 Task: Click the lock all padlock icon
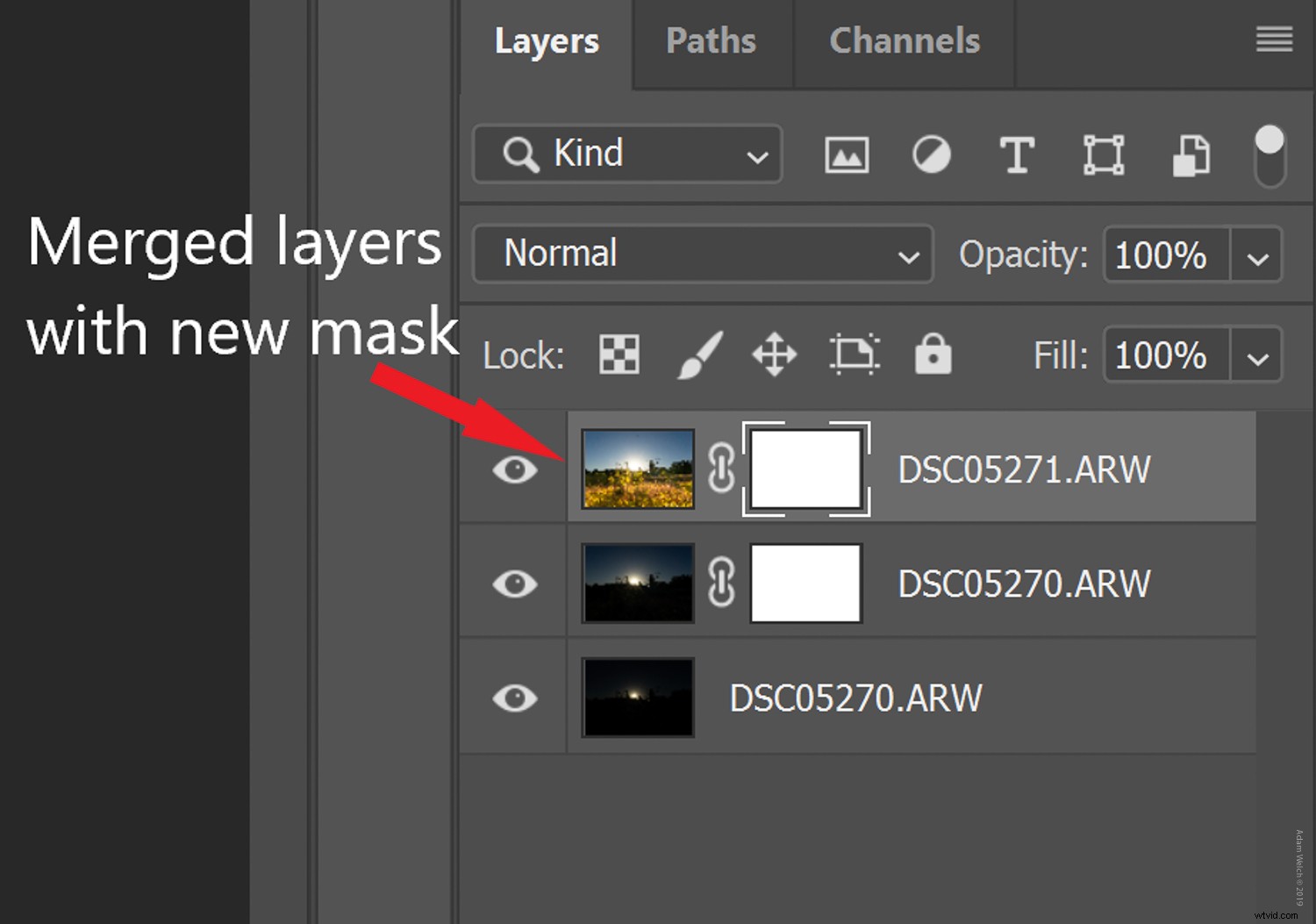(933, 355)
